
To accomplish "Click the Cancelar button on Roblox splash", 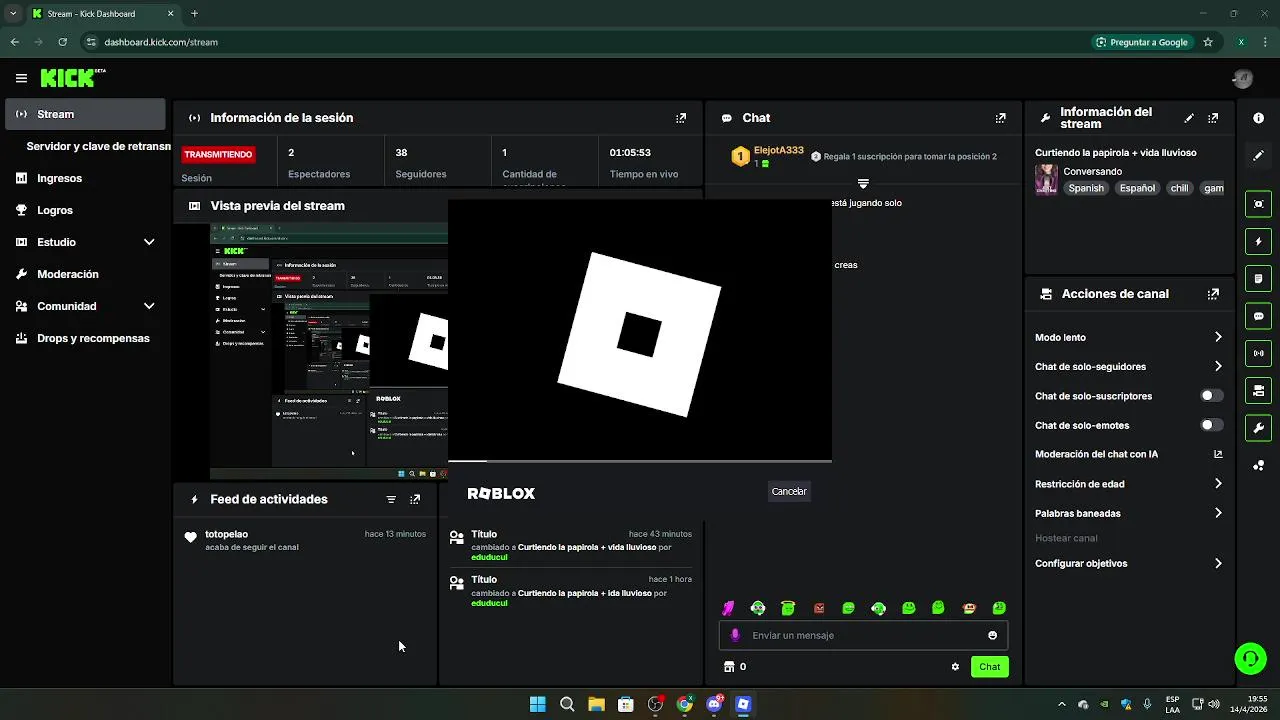I will pos(789,491).
